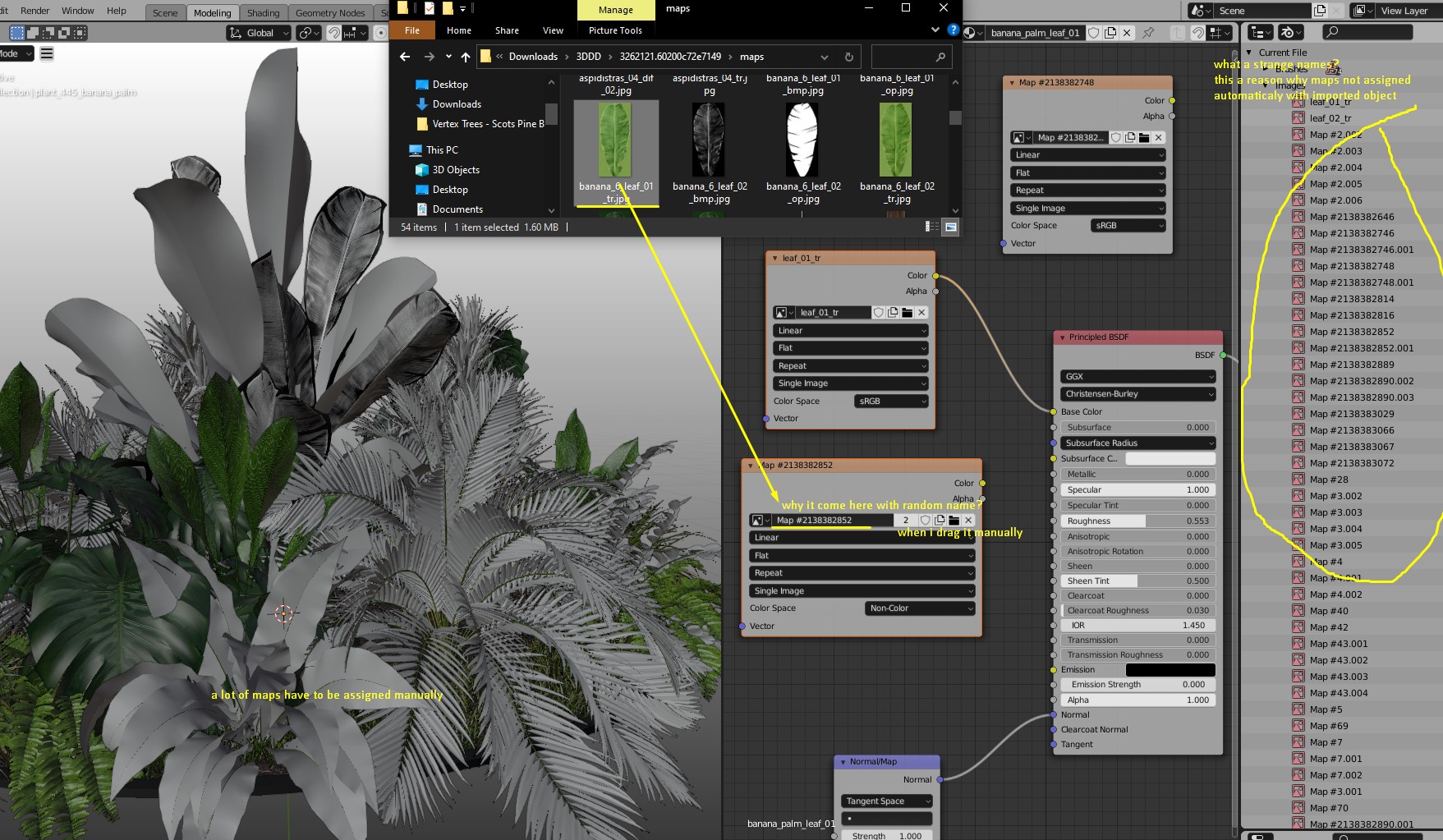Open Color Space dropdown showing Non-Color
The image size is (1443, 840).
point(920,608)
